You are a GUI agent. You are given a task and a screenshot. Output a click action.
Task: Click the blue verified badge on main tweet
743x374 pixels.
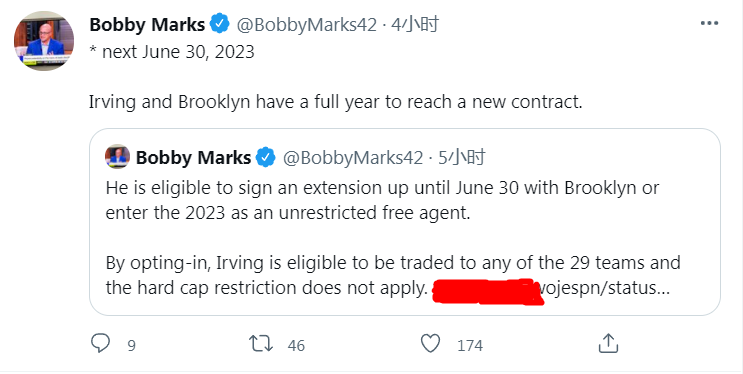pos(220,24)
